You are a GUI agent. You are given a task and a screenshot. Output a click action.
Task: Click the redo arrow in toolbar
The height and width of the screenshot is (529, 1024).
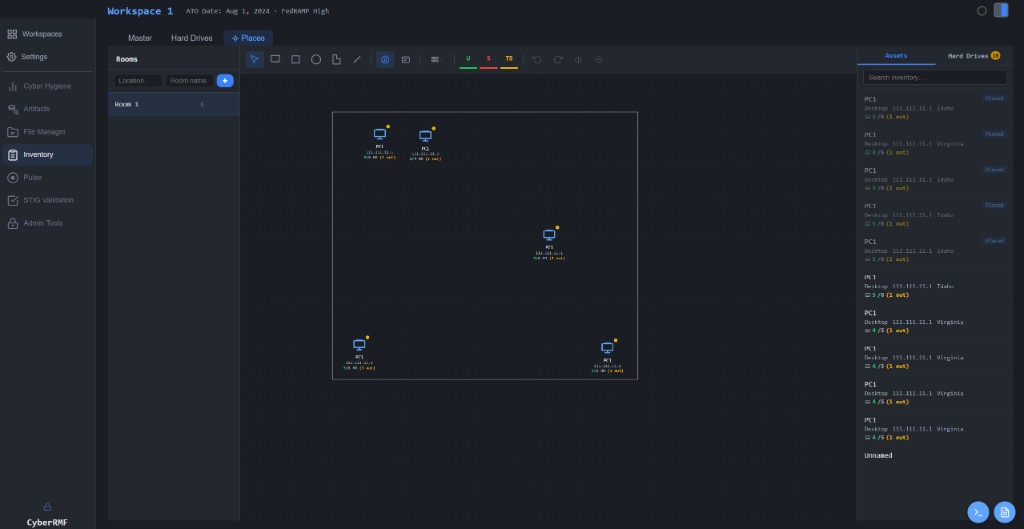558,60
